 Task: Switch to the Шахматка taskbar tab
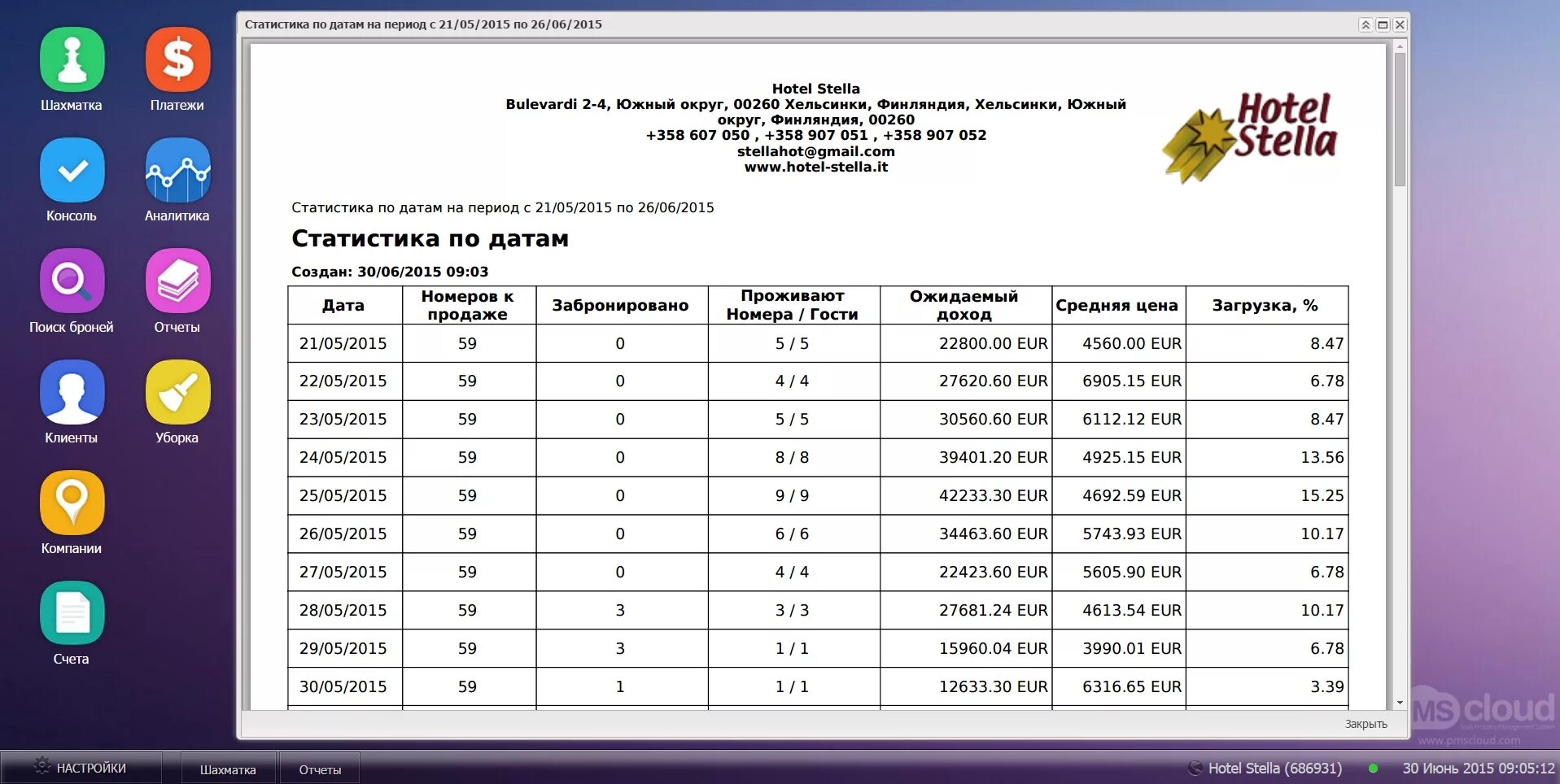click(229, 769)
